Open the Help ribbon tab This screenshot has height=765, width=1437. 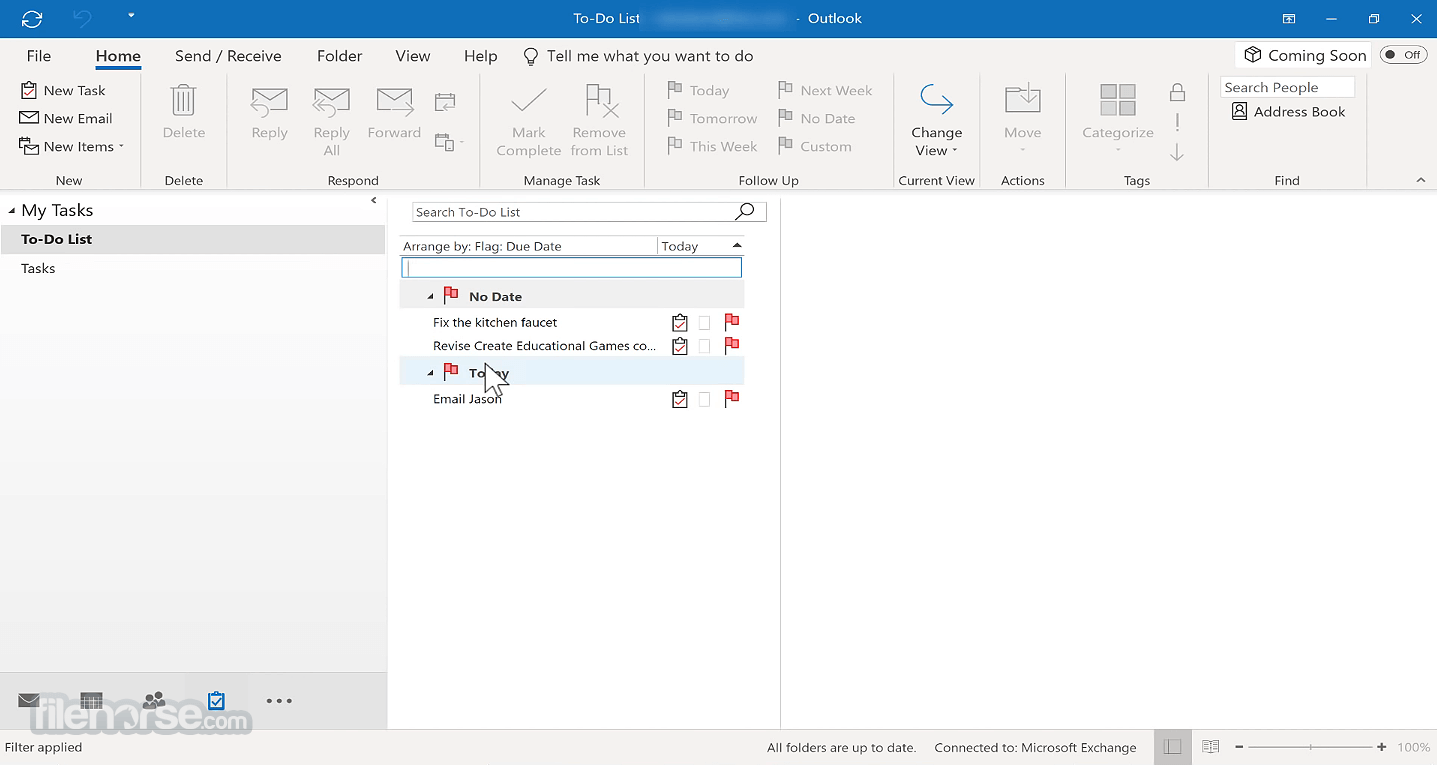click(x=480, y=56)
